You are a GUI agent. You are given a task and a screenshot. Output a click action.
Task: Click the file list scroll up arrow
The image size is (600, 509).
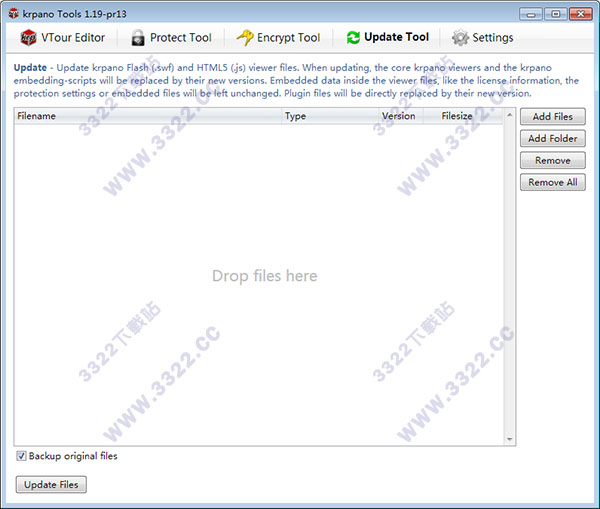(x=509, y=115)
